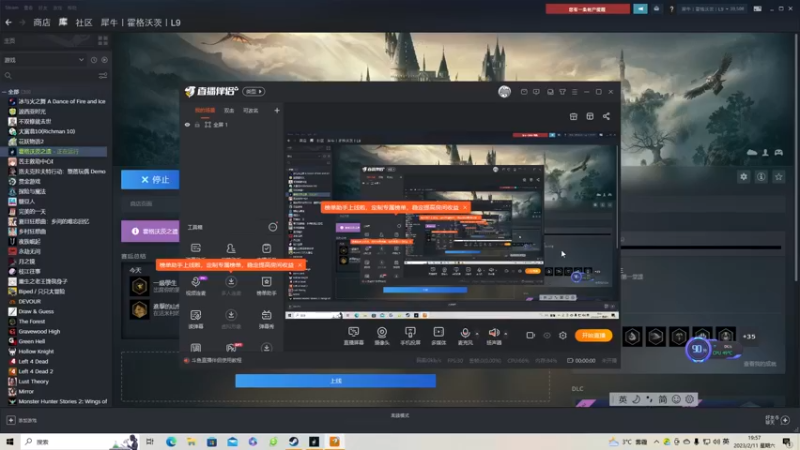Viewport: 800px width, 450px height.
Task: Open Steam from Windows taskbar
Action: (x=293, y=441)
